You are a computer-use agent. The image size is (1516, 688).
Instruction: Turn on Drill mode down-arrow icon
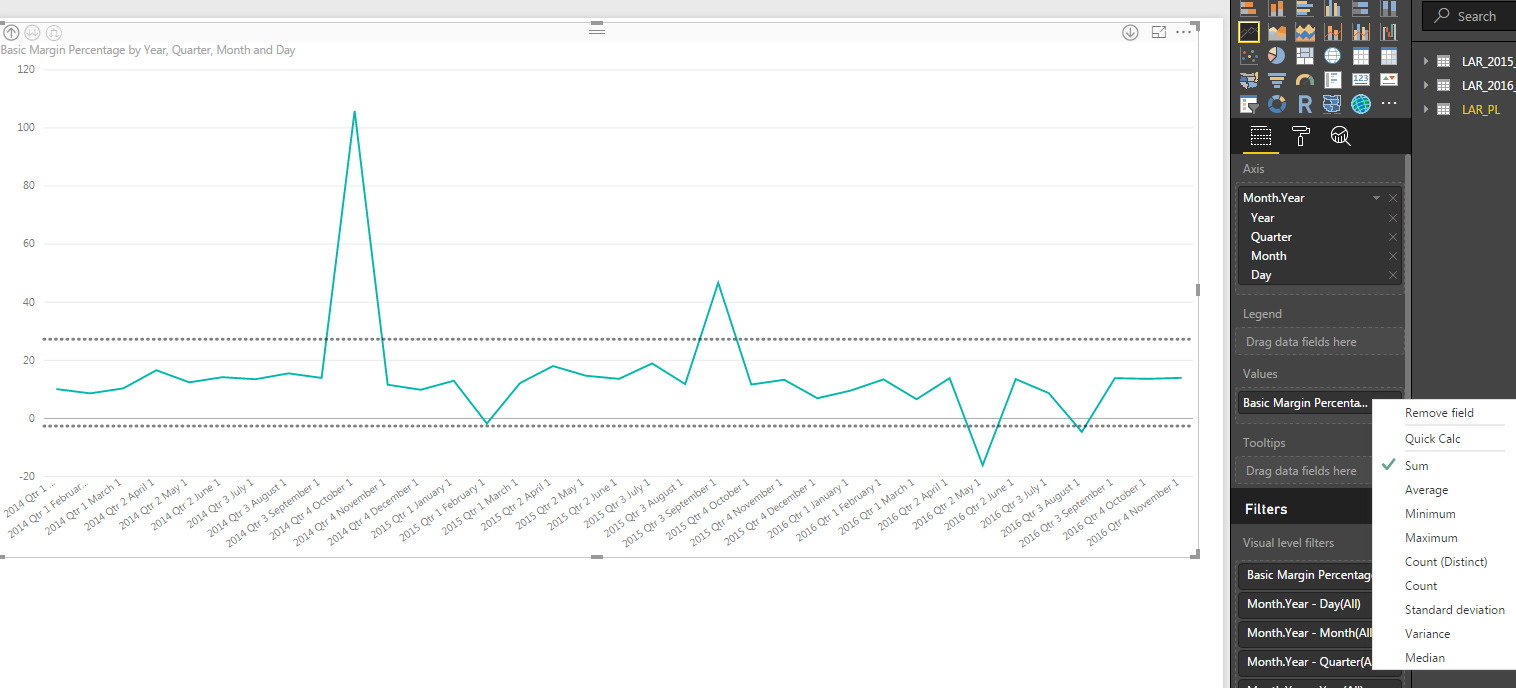(x=1130, y=32)
